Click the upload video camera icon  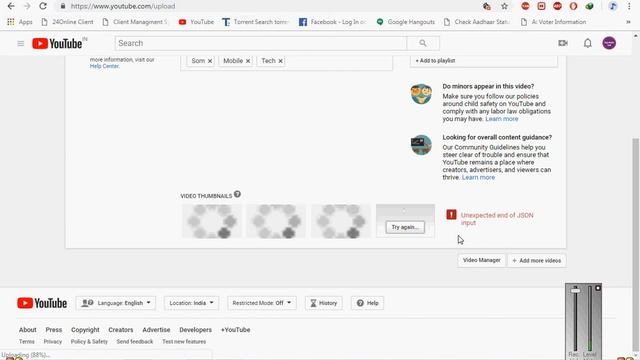coord(563,43)
